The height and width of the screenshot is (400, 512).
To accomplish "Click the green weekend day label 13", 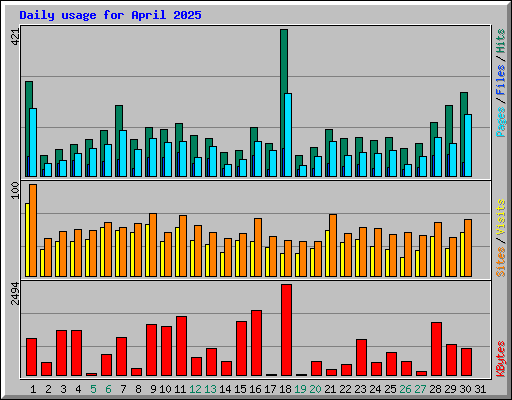I will coord(210,389).
